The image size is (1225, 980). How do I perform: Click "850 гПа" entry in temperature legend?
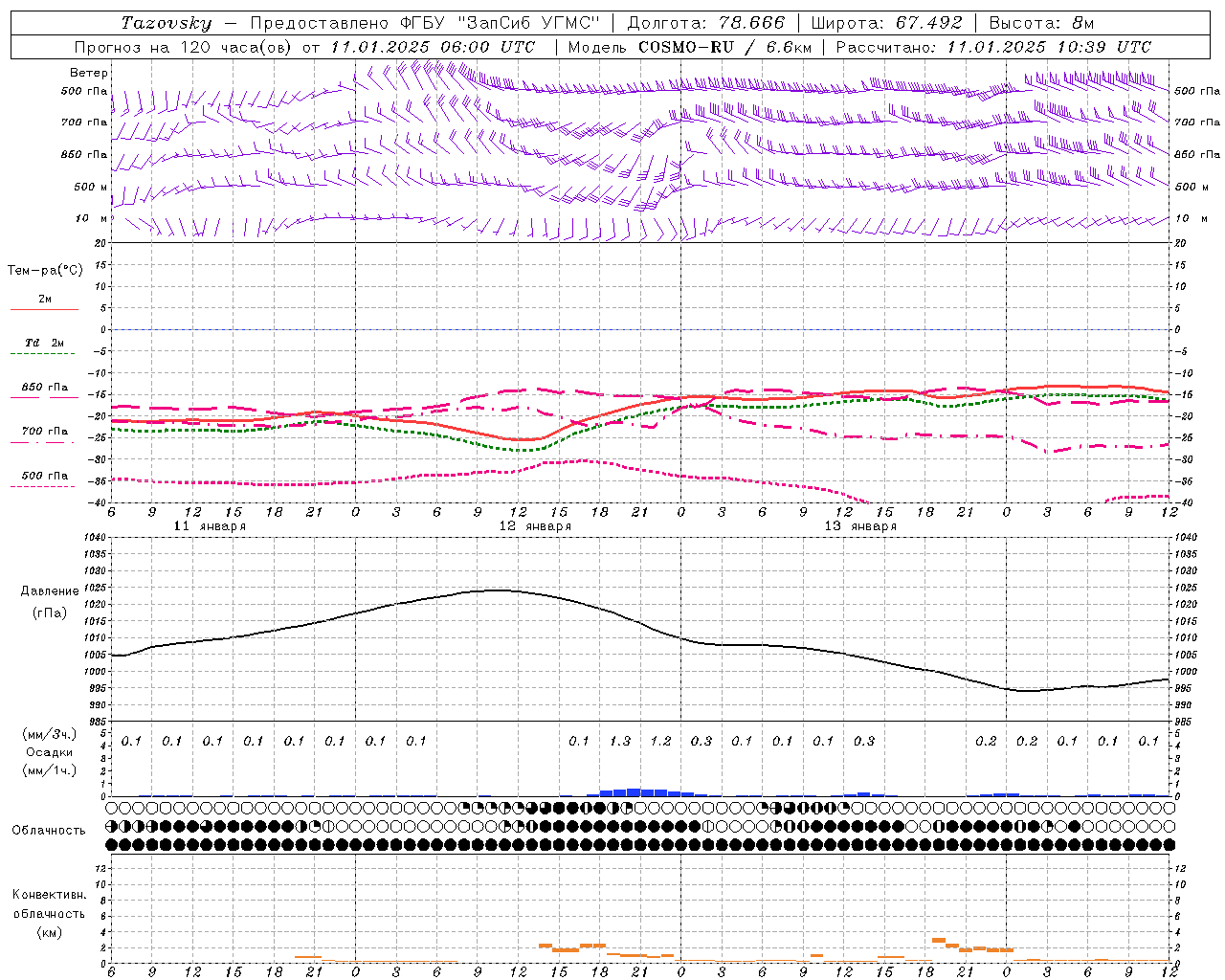45,387
